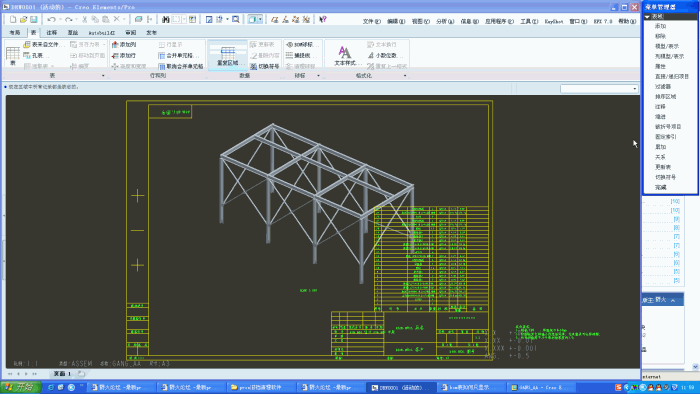Click the Switch Symbols (切换符号) ribbon icon

254,66
